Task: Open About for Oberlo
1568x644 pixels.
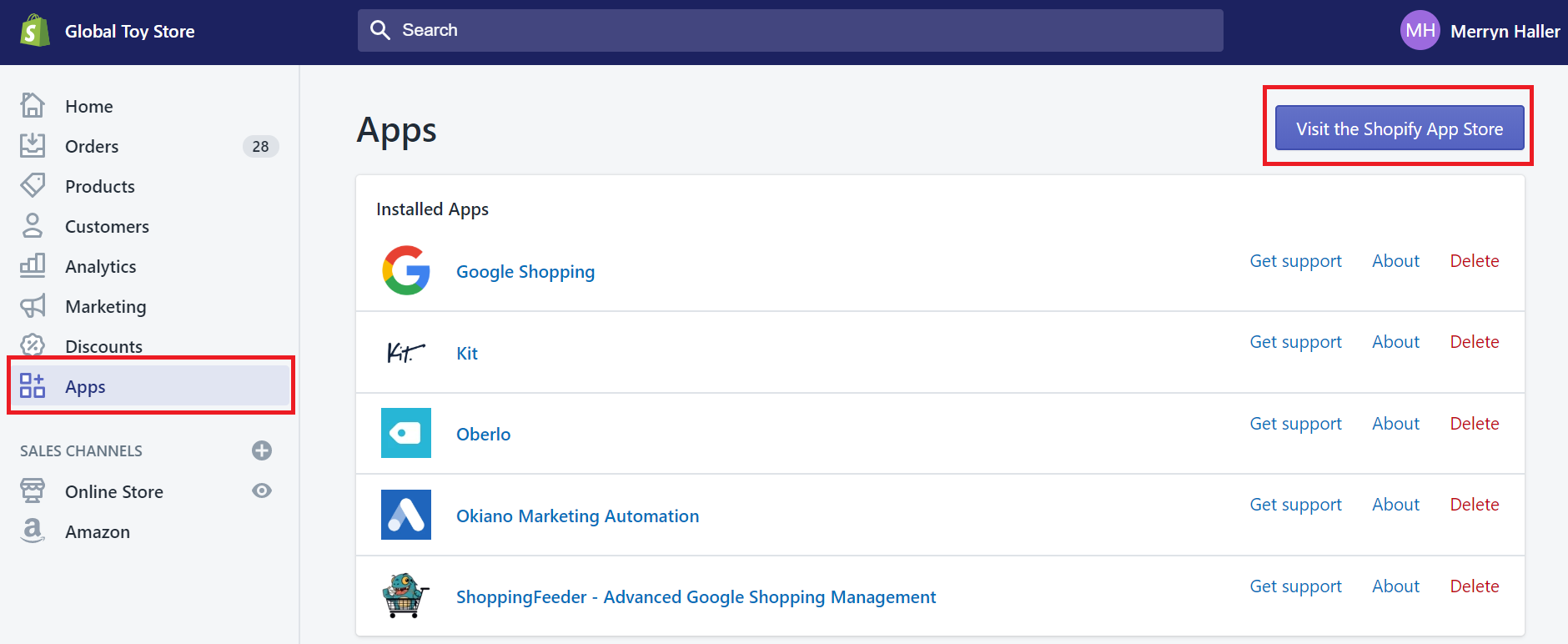Action: click(x=1395, y=424)
